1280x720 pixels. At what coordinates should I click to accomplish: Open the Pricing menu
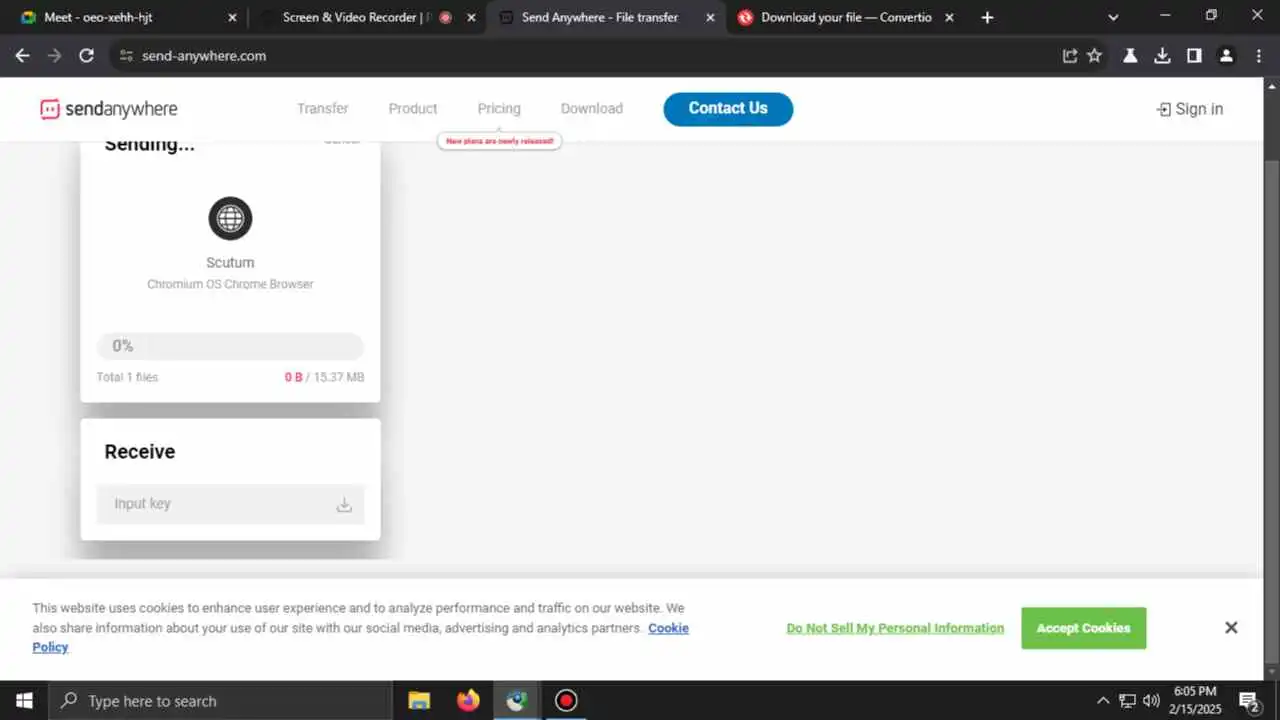click(x=499, y=108)
